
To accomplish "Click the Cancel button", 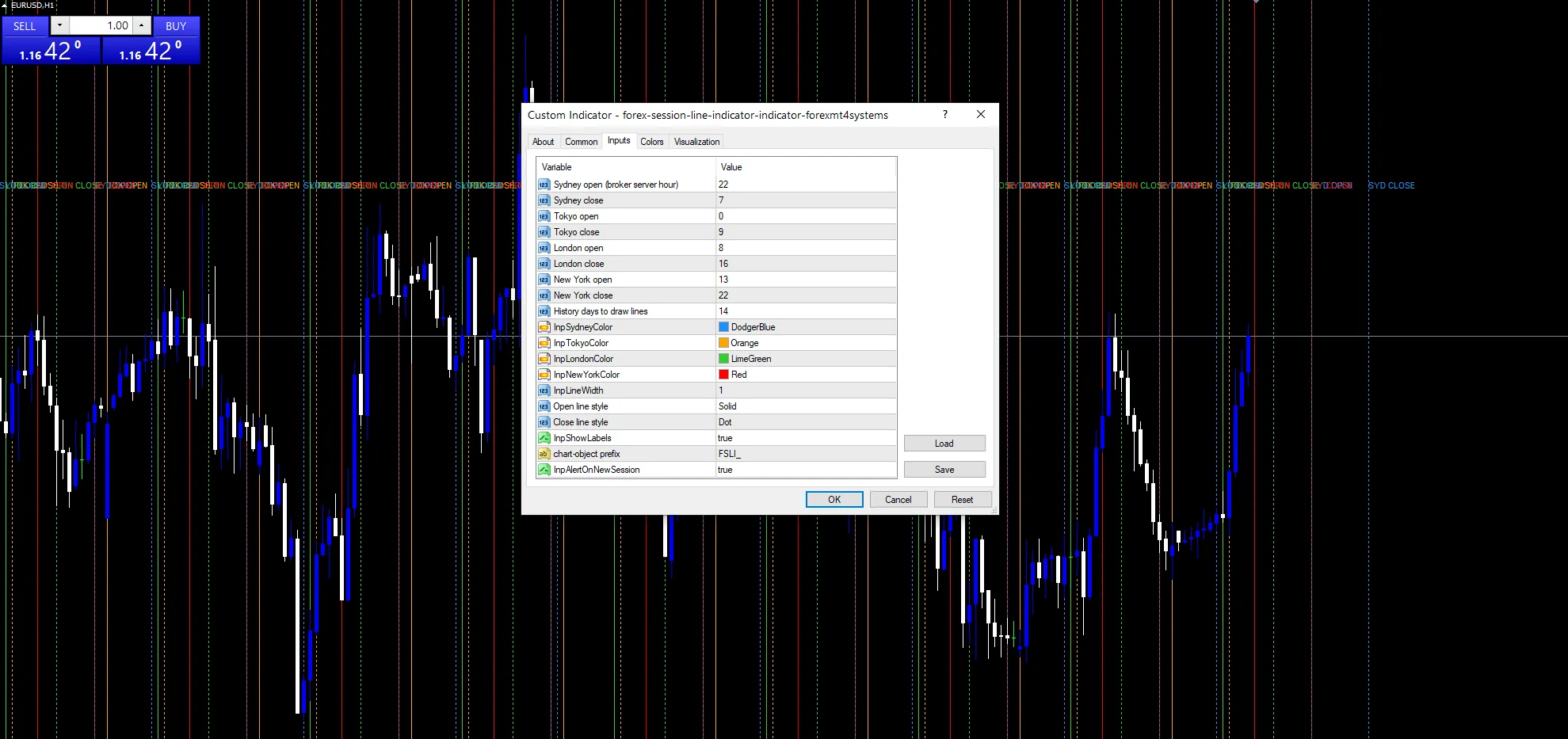I will [898, 500].
